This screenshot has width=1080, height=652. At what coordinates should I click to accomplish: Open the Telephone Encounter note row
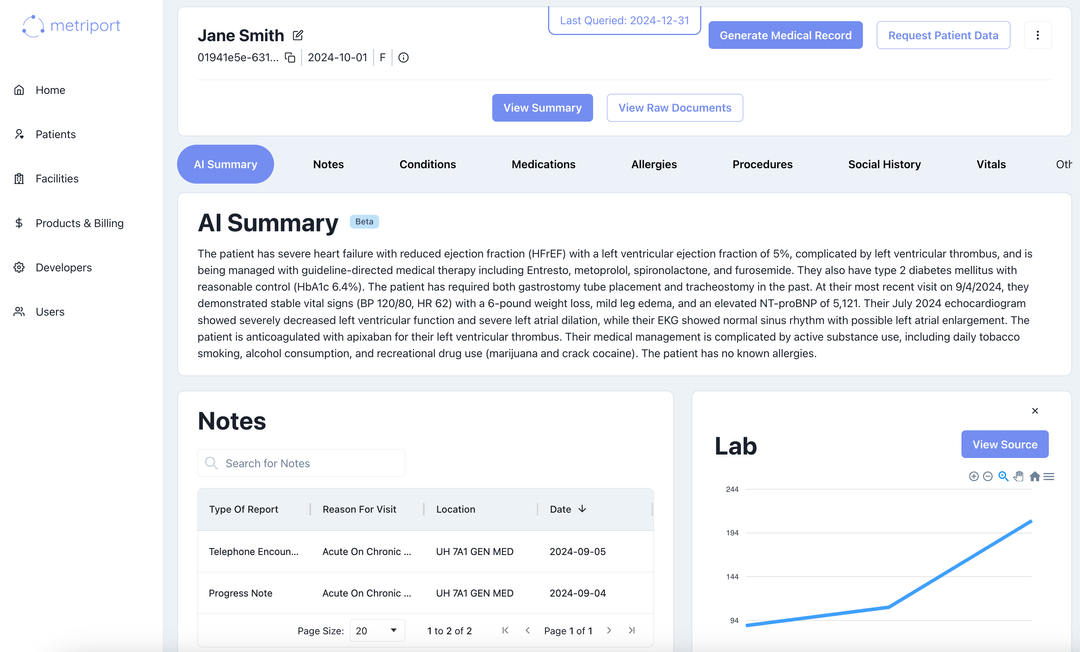coord(426,551)
